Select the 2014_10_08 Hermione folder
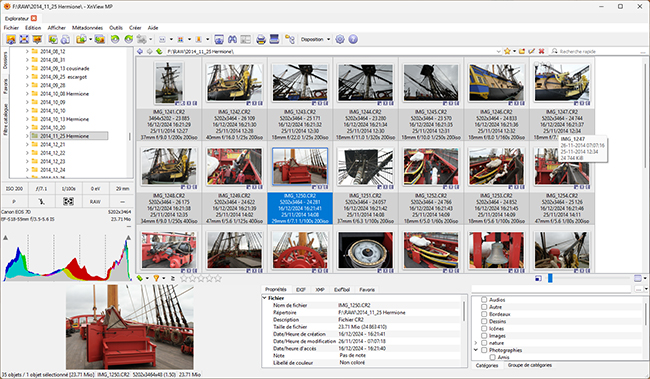Screen dimensions: 650x379 64,94
